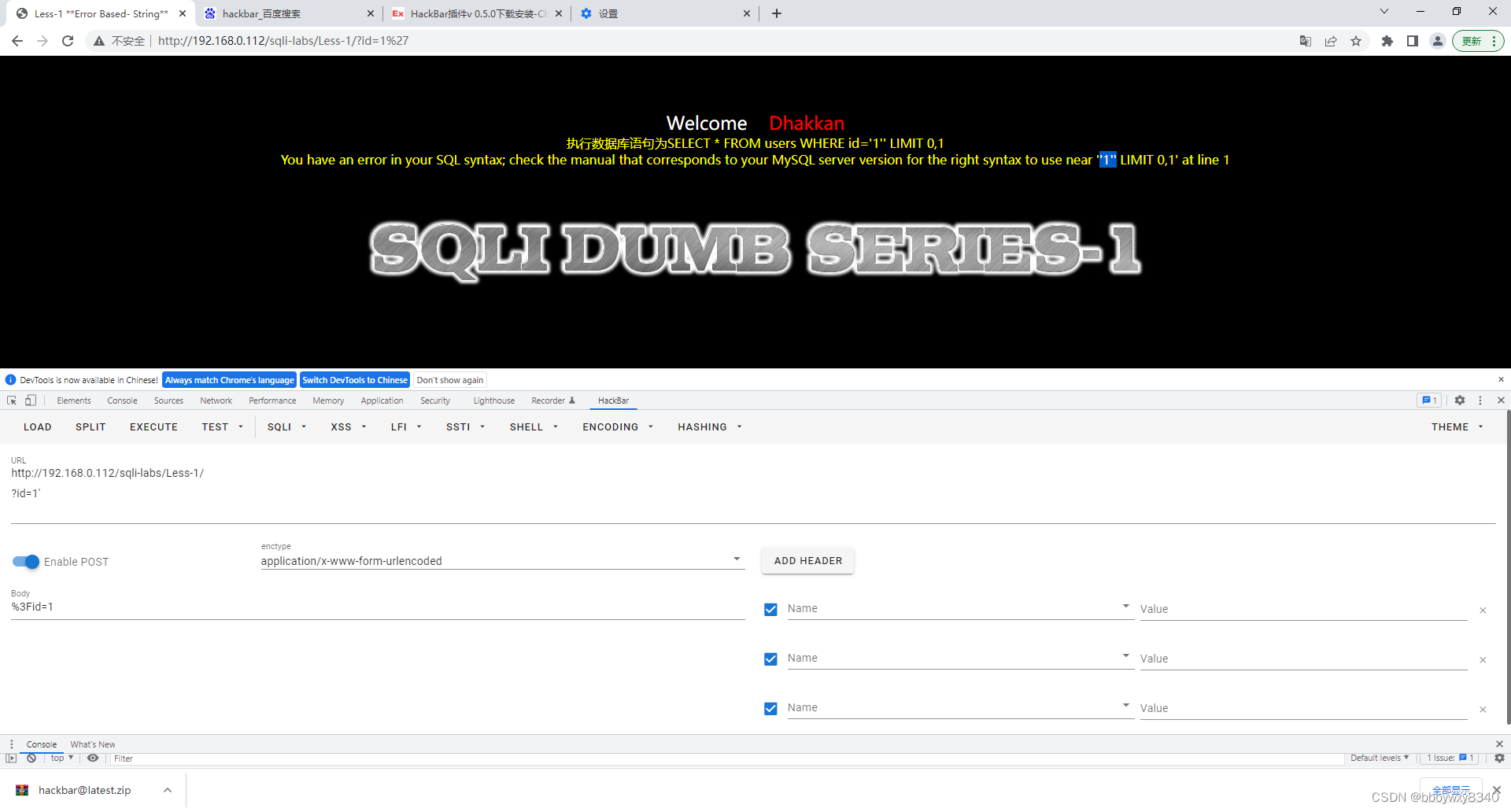
Task: Click the ADD HEADER button
Action: coord(807,560)
